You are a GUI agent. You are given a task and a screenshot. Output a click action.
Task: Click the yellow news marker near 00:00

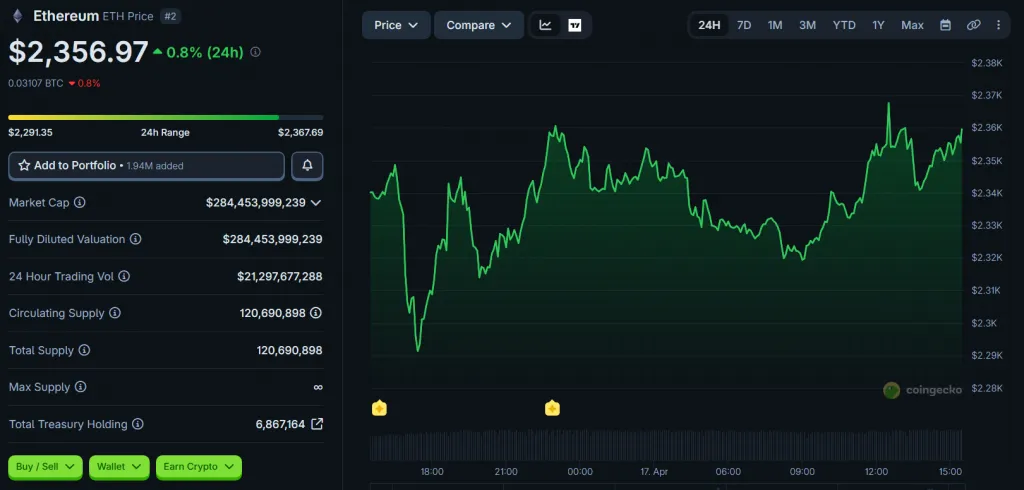[552, 408]
